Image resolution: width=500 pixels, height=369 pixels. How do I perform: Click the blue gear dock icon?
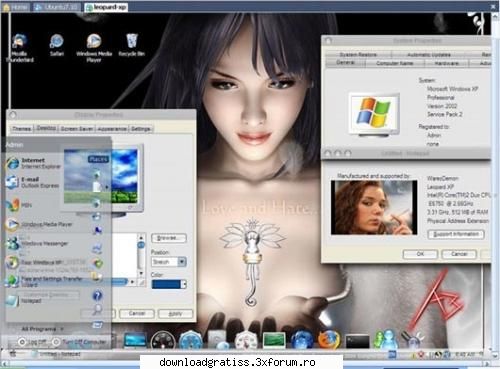pos(190,340)
